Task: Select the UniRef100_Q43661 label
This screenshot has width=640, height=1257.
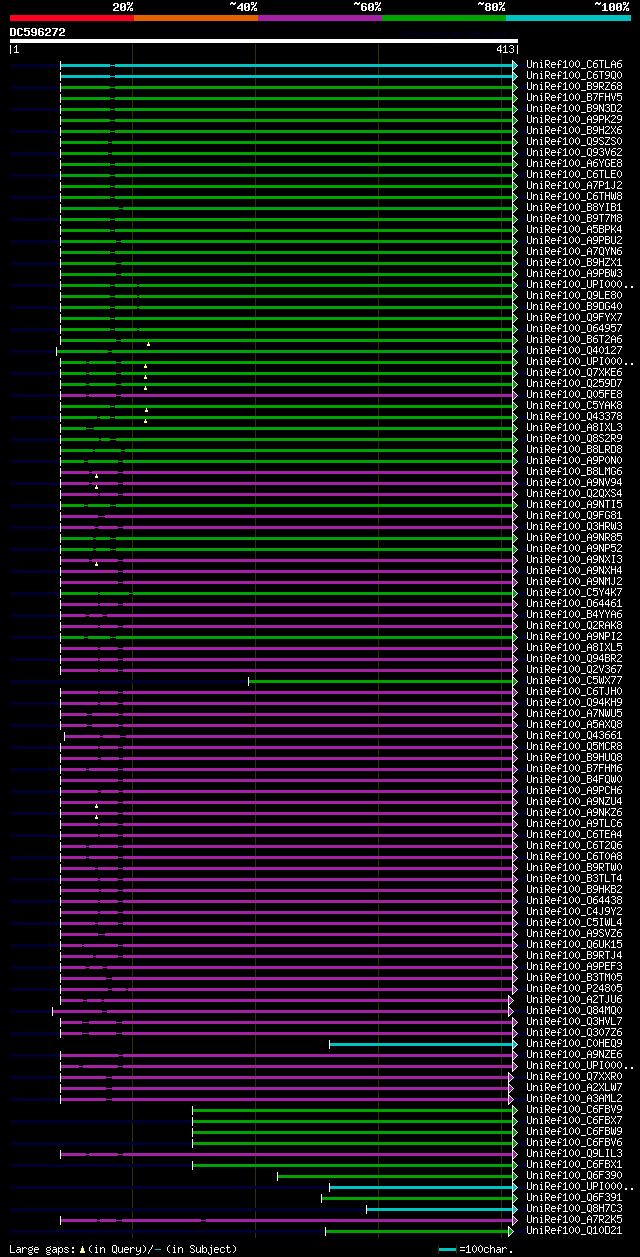Action: pos(574,735)
